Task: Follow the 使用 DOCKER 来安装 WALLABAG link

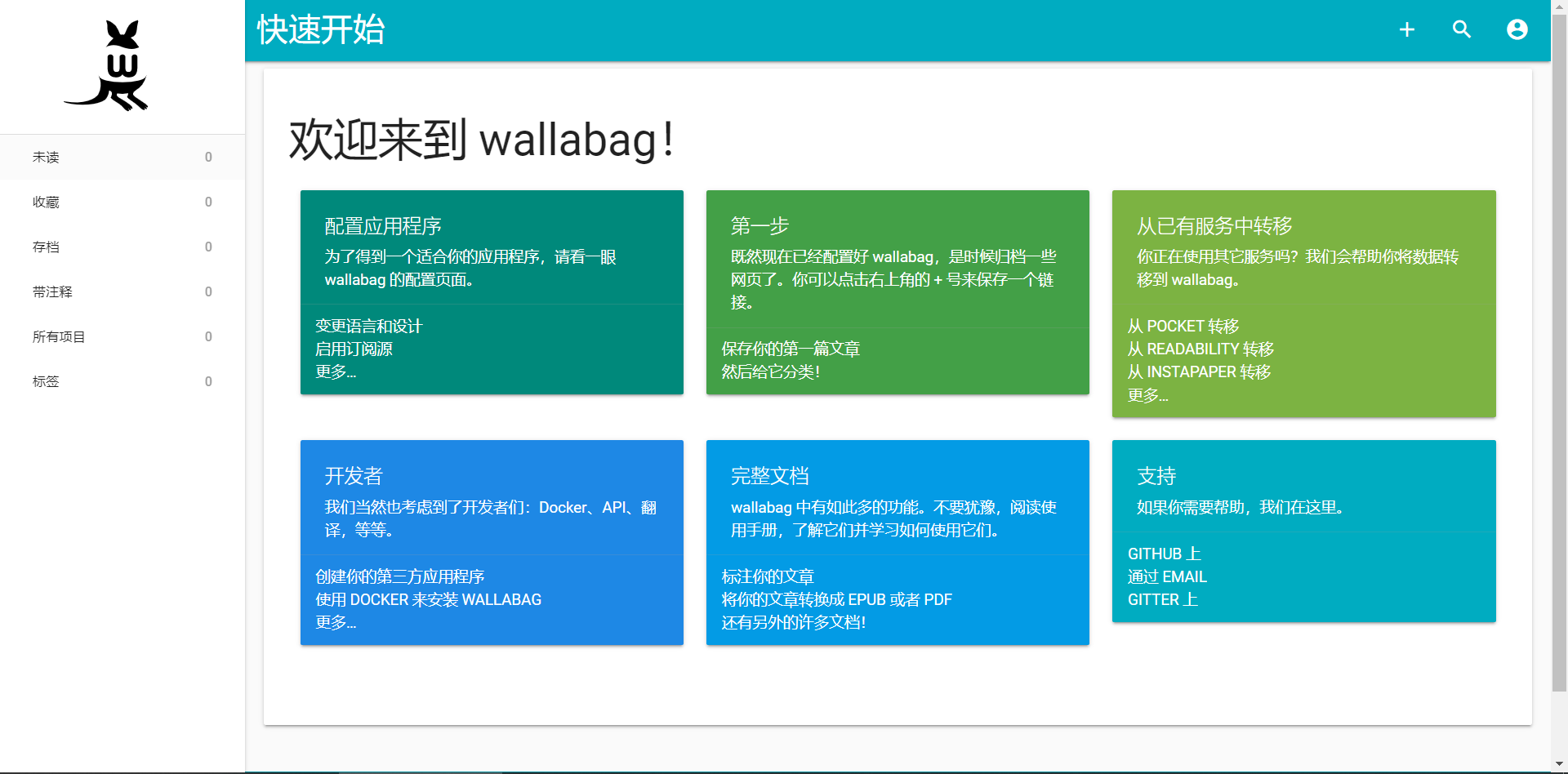Action: 428,599
